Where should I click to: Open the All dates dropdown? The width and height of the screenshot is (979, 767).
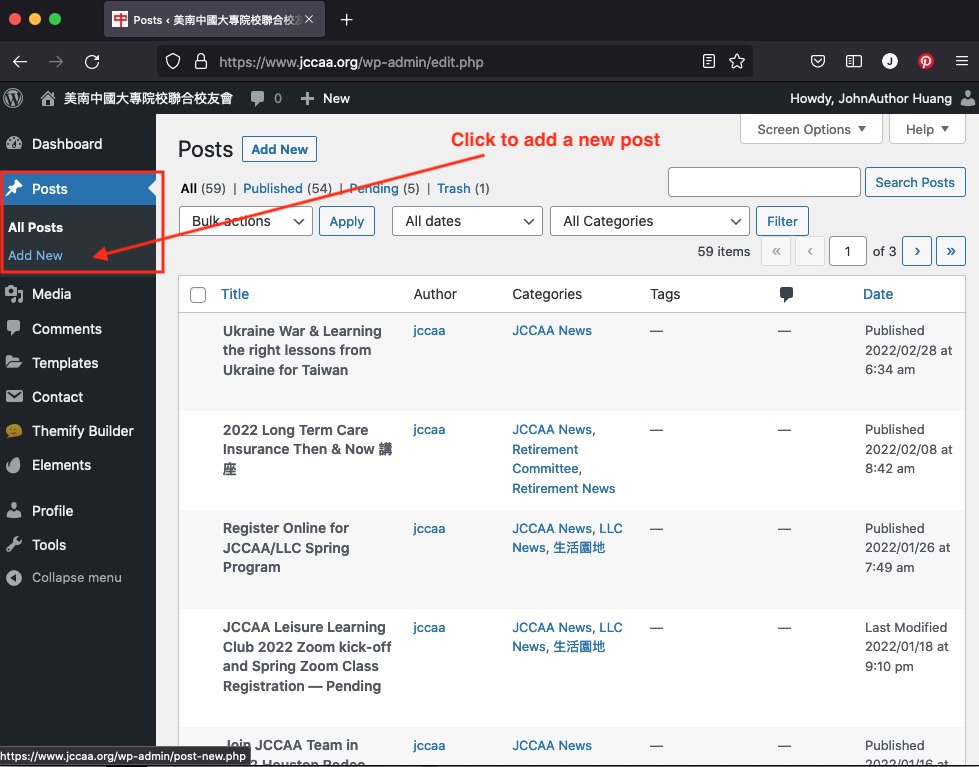click(467, 221)
